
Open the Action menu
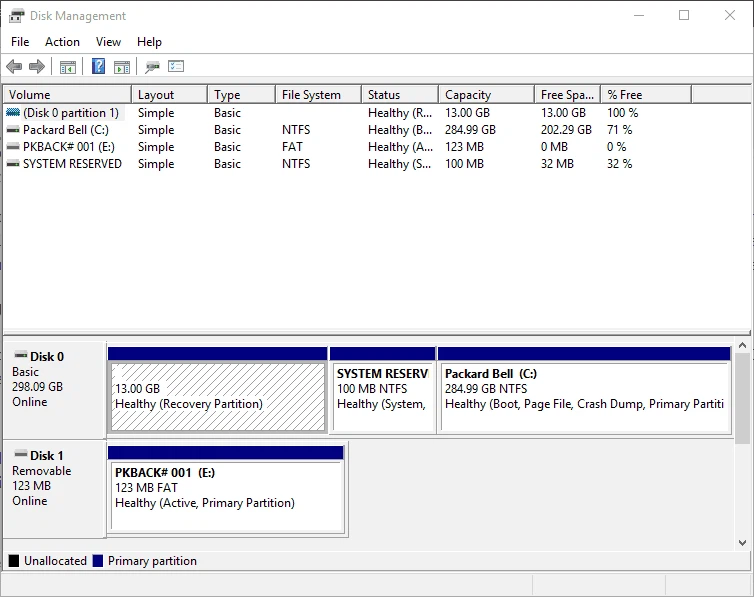click(x=62, y=42)
